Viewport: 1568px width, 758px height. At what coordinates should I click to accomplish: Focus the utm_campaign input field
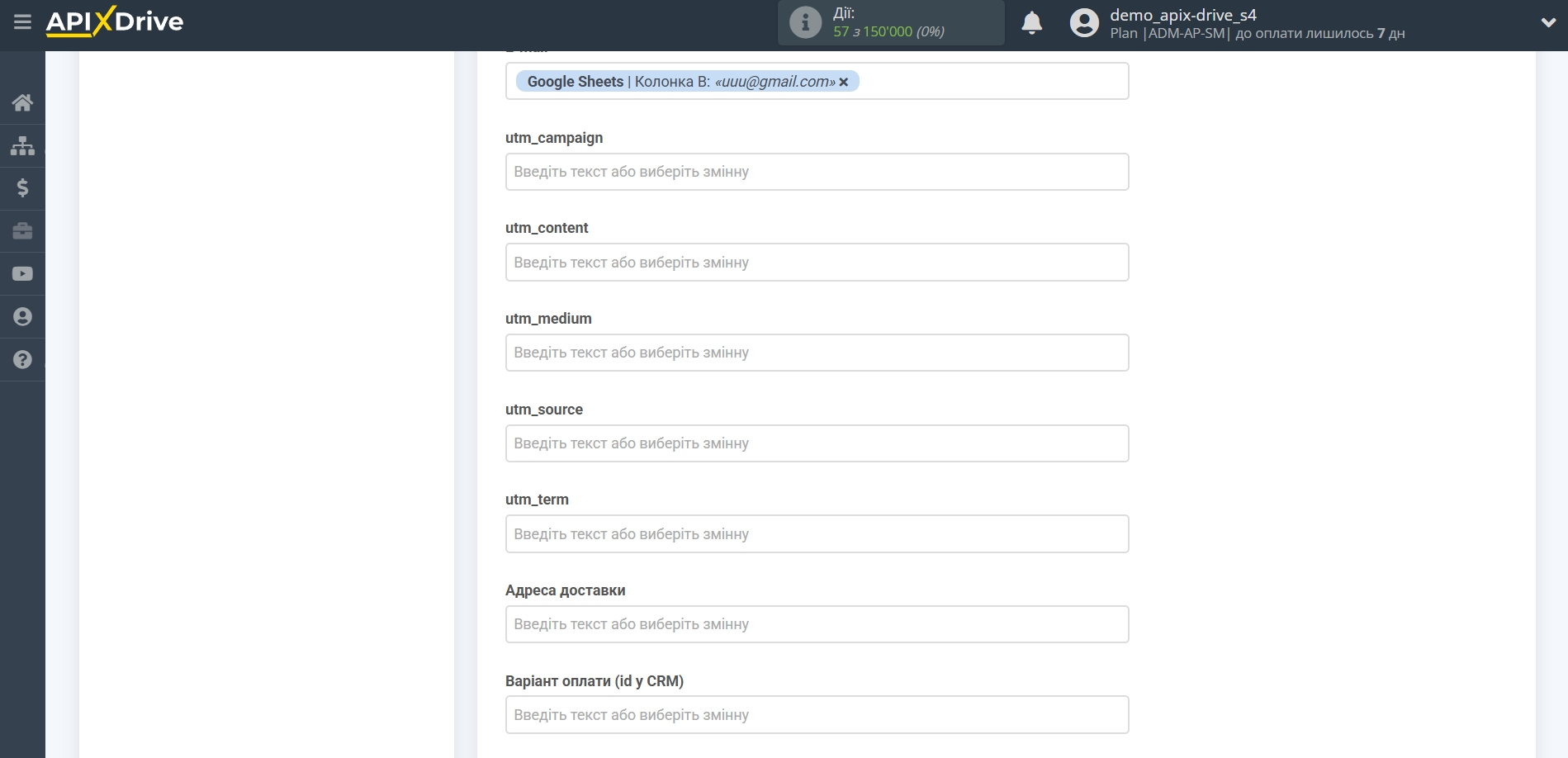(817, 172)
